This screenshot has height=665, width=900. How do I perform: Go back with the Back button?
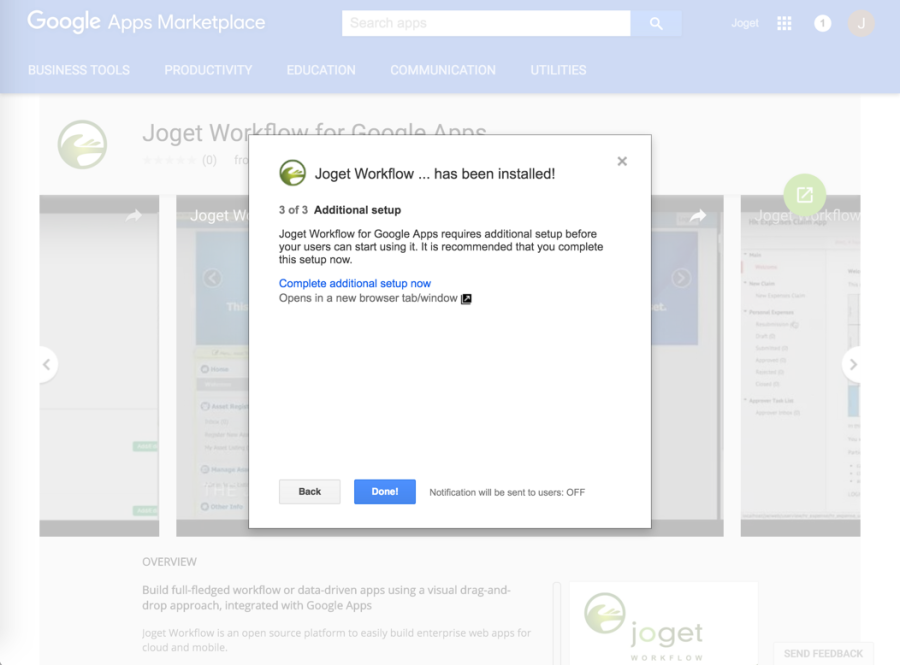309,492
